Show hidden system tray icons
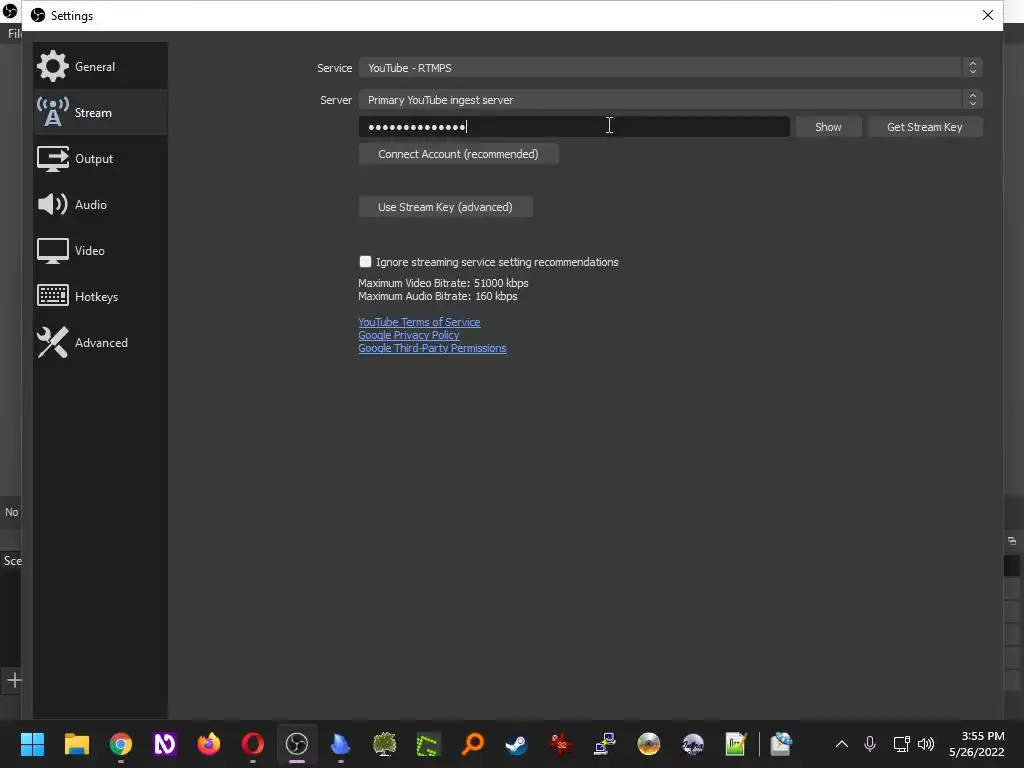This screenshot has height=768, width=1024. 842,744
